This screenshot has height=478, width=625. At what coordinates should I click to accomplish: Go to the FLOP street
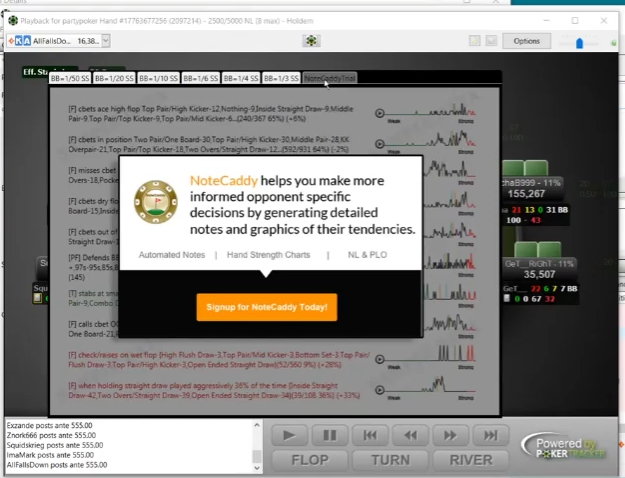point(310,460)
